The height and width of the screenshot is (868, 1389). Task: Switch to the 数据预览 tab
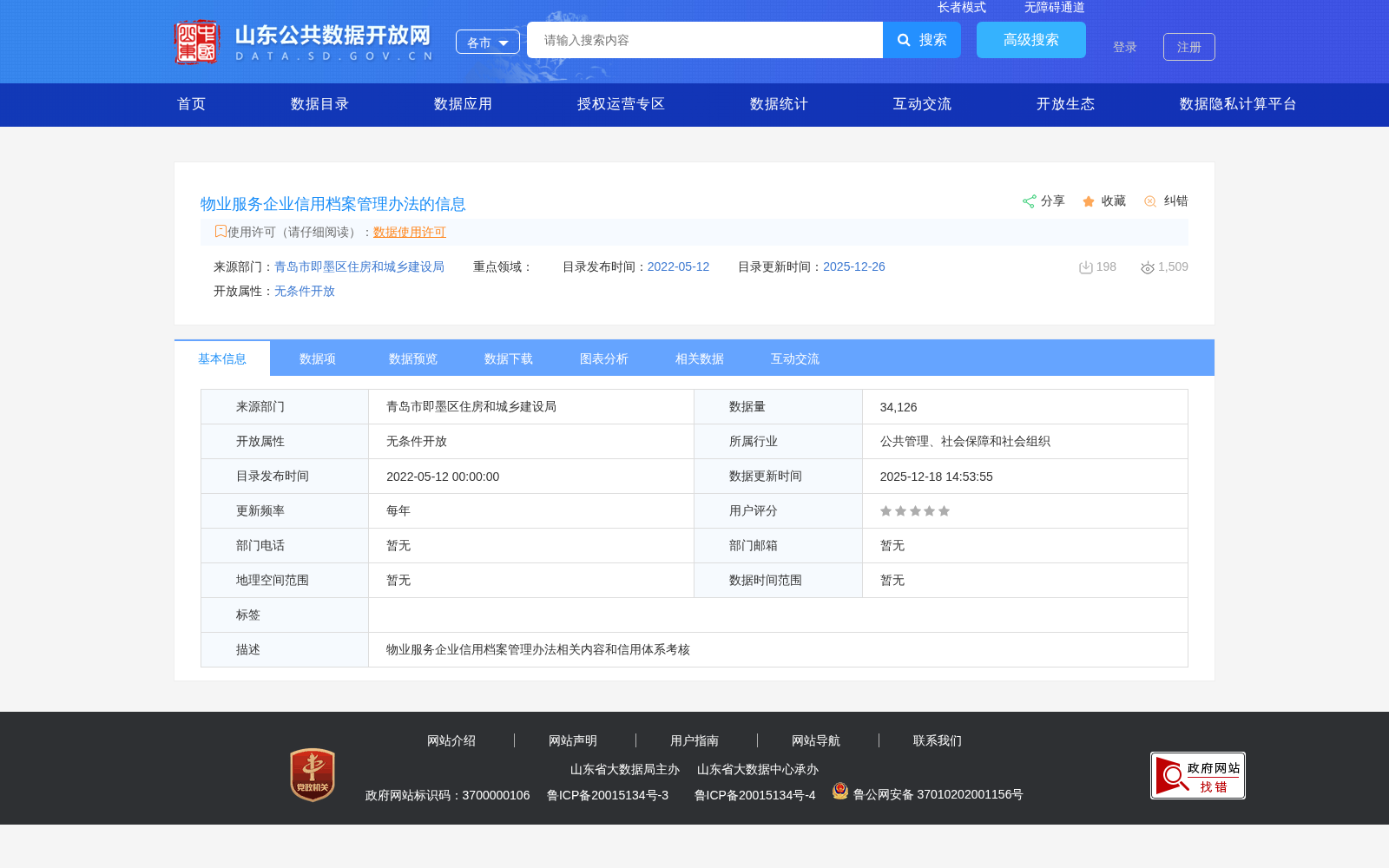(413, 358)
